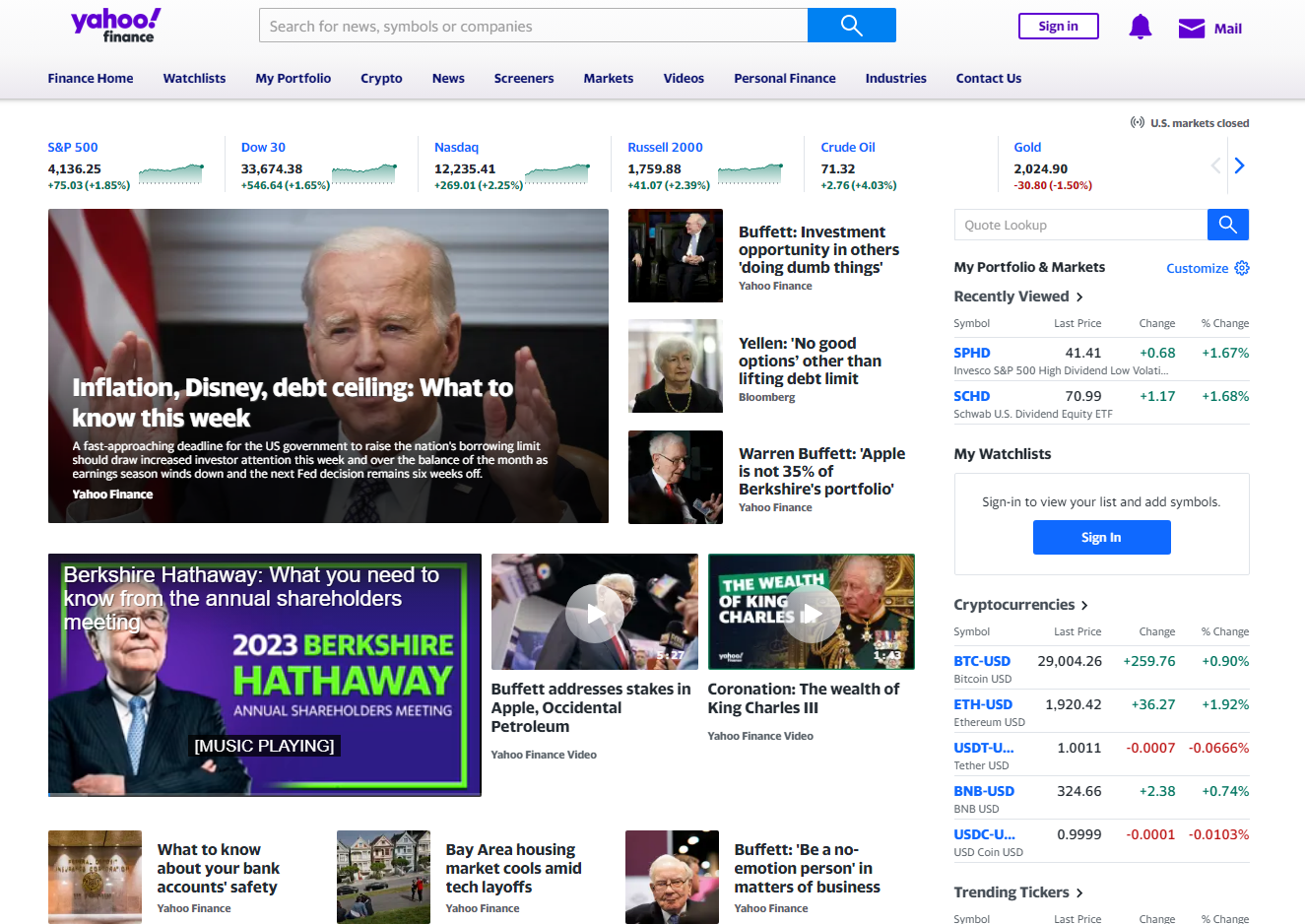Click U.S. markets closed status

[1190, 123]
